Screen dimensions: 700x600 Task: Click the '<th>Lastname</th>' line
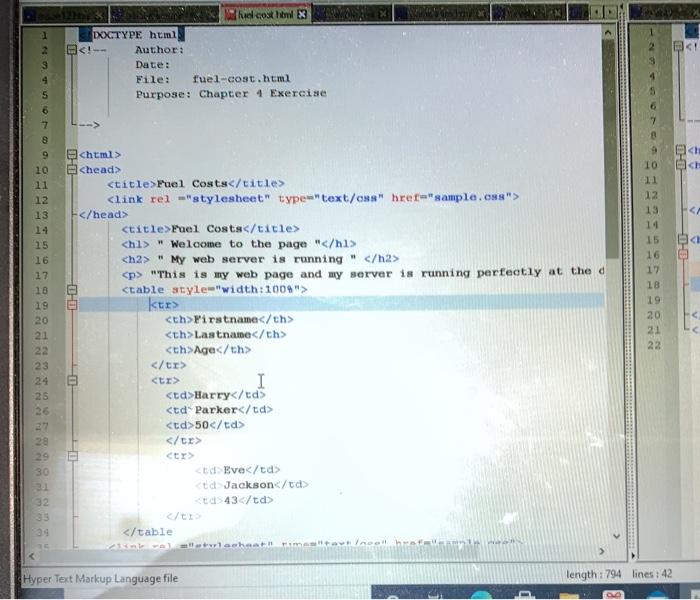click(x=225, y=335)
